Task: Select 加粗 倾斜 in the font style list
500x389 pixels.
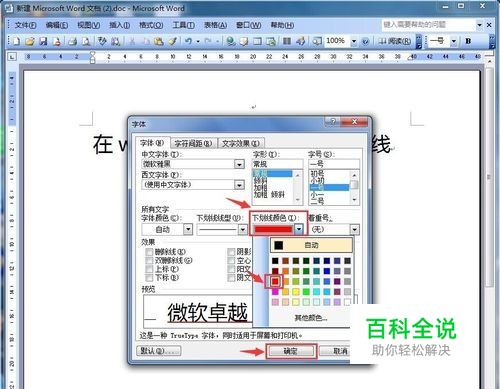Action: coord(269,195)
